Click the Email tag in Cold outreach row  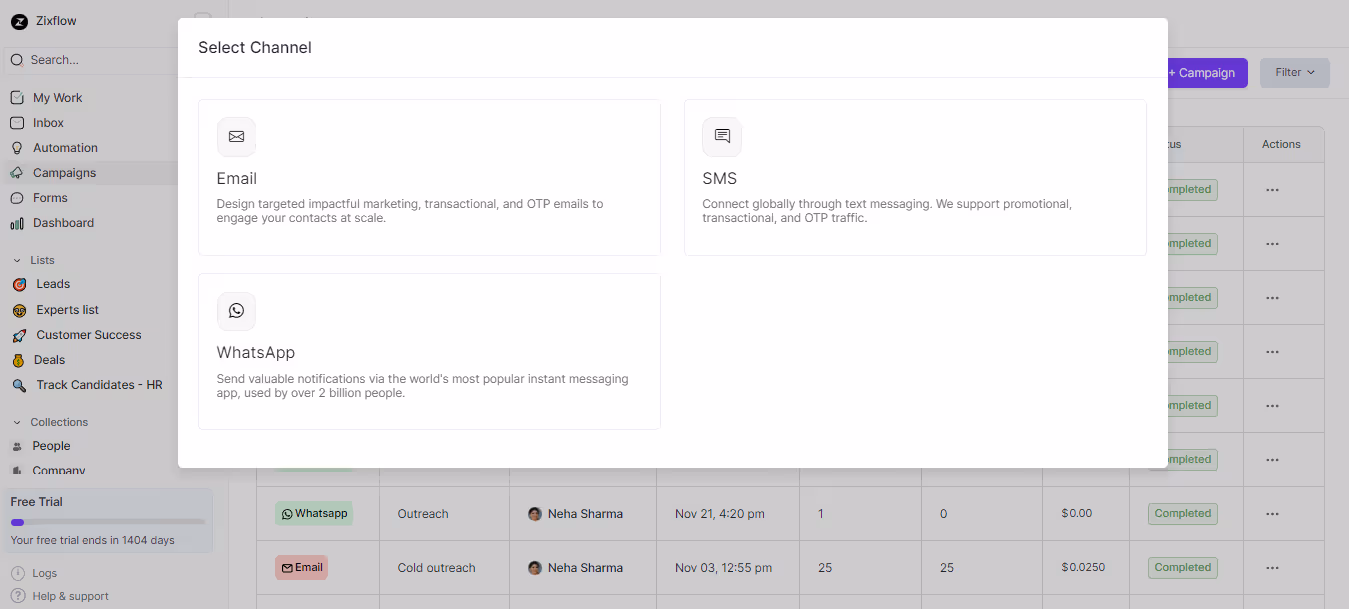(301, 568)
